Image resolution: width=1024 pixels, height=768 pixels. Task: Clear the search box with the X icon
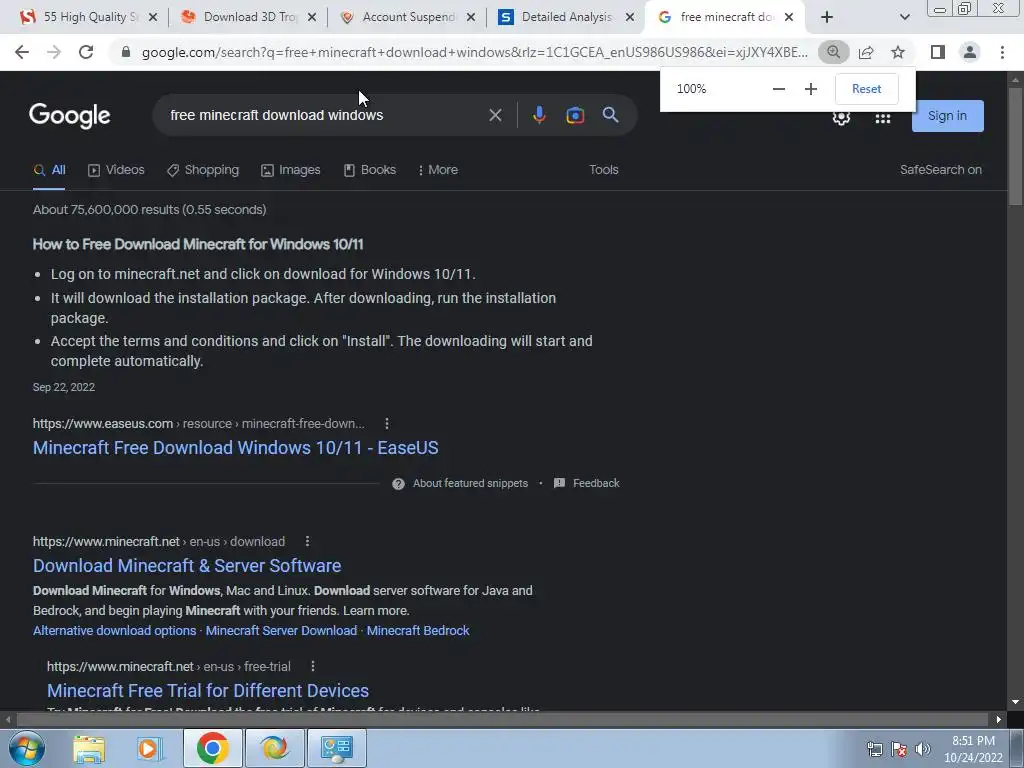click(495, 116)
